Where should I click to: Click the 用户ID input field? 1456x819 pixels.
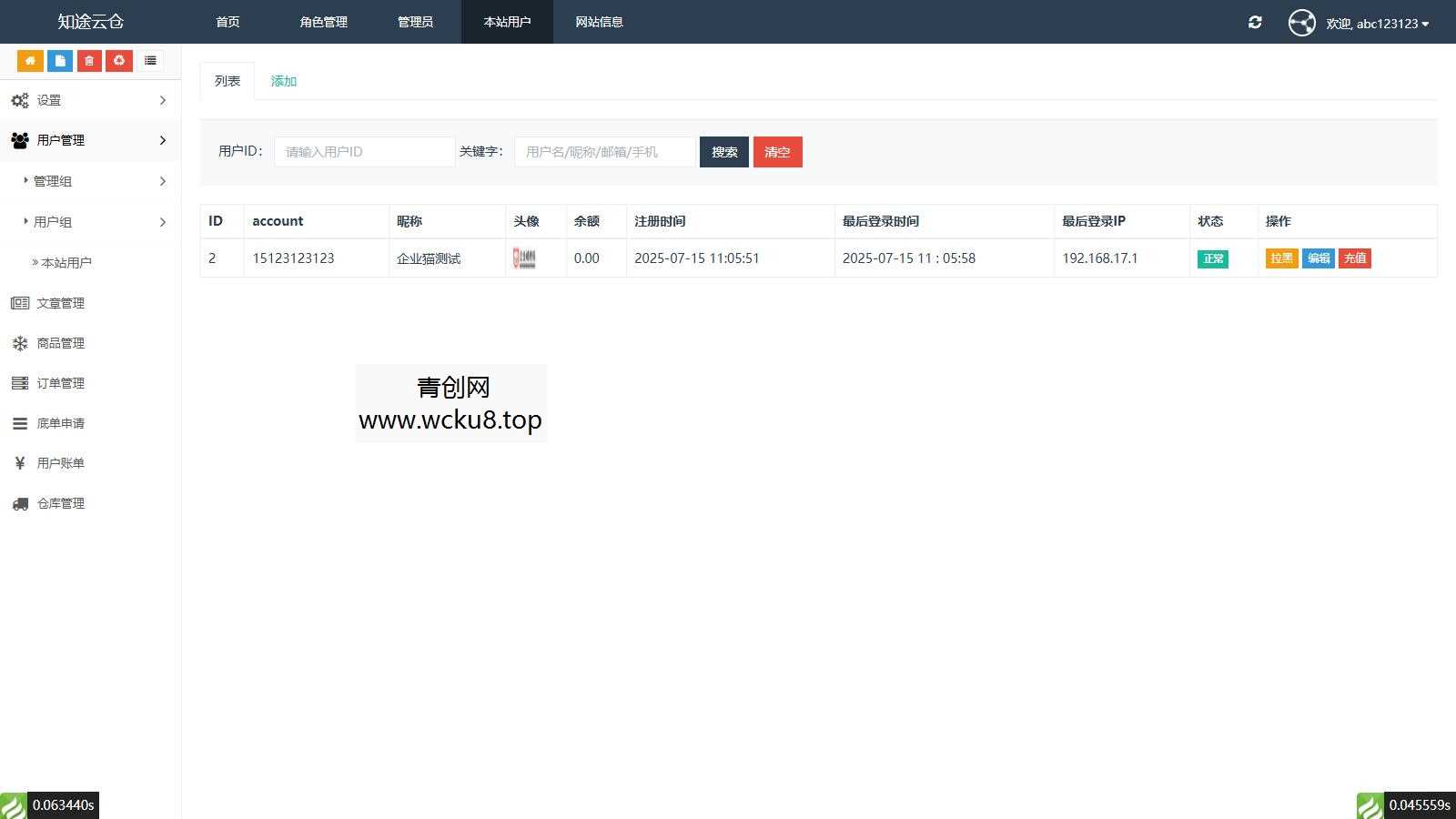364,152
